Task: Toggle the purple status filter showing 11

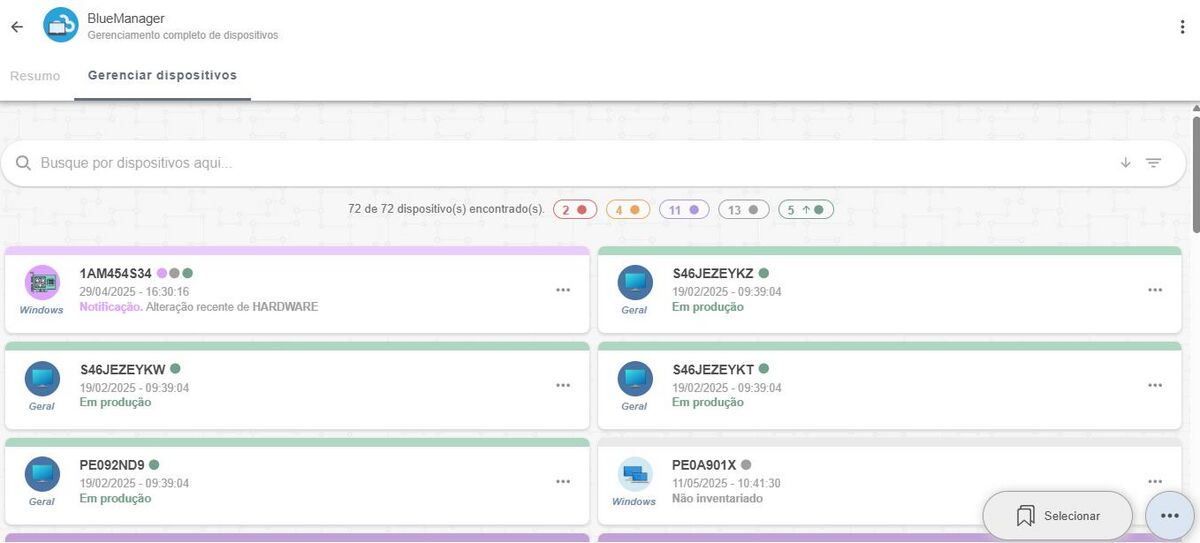Action: coord(683,210)
